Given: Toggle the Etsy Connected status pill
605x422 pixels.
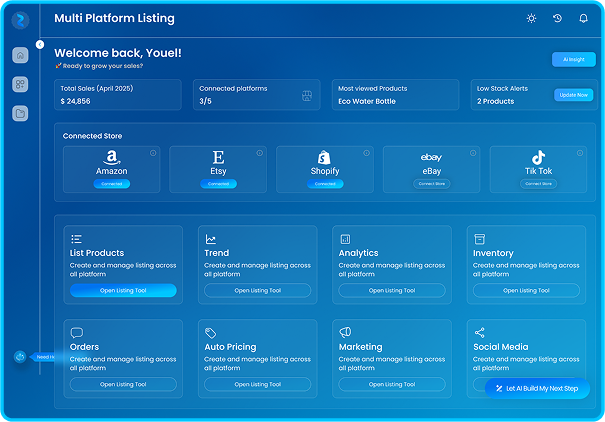Looking at the screenshot, I should [x=218, y=184].
